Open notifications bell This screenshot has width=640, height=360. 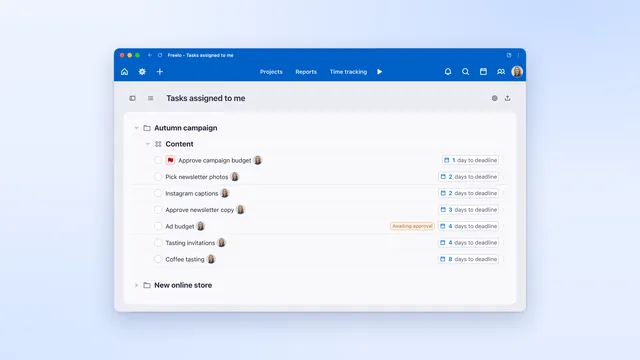[x=448, y=72]
